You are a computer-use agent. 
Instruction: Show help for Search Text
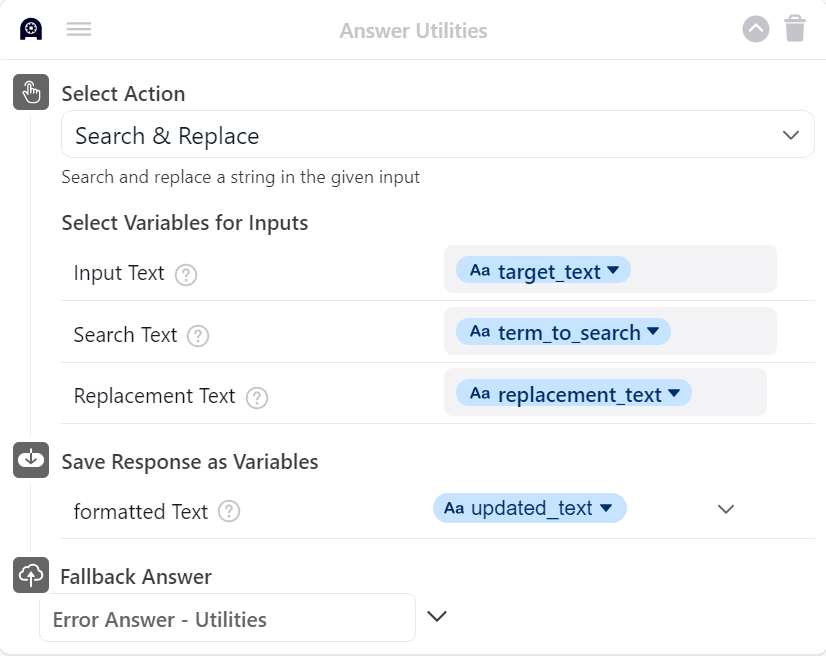[199, 336]
